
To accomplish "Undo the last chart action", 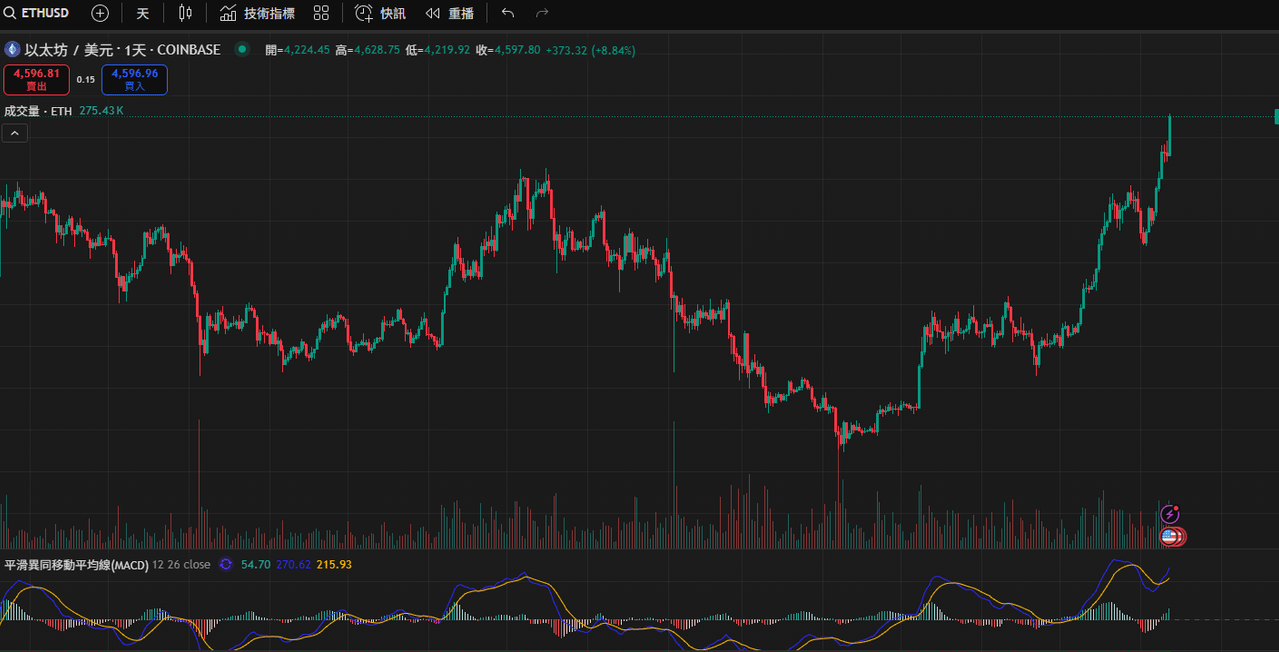I will 508,13.
